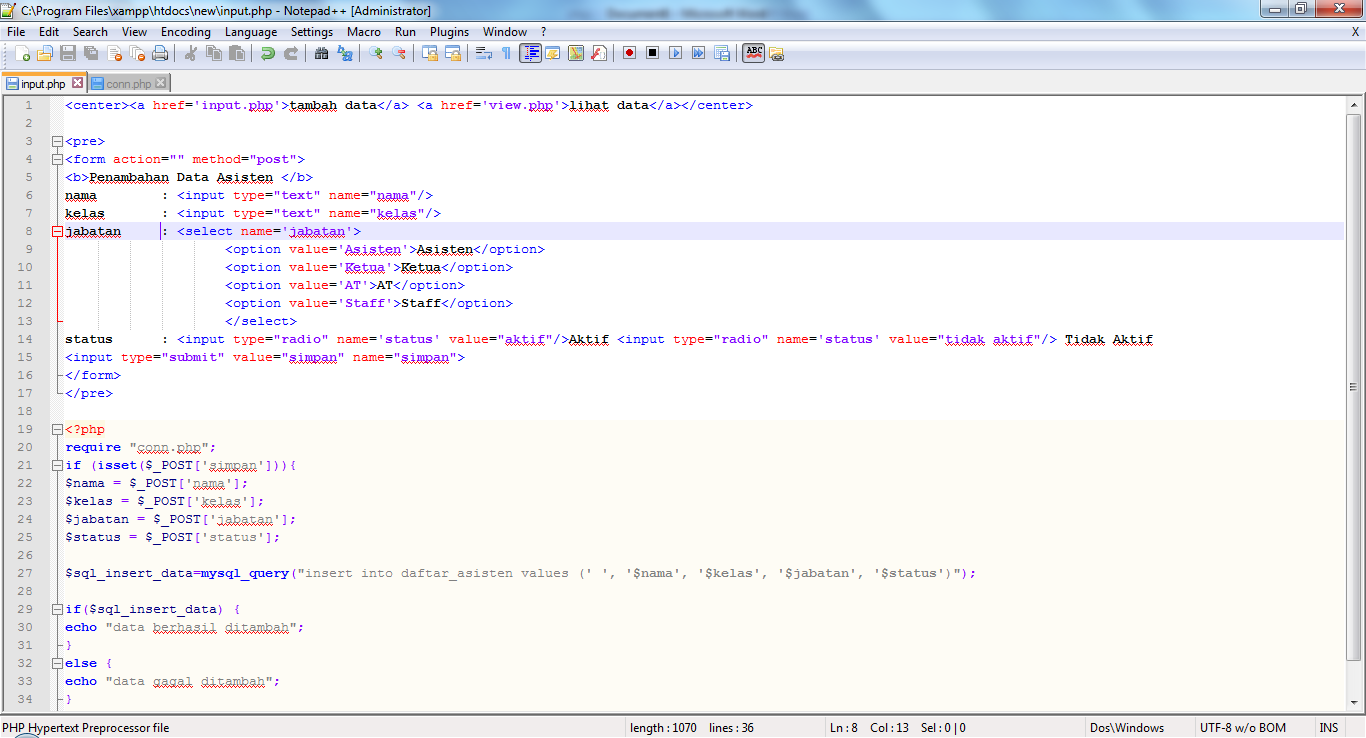Open the Macro menu
The width and height of the screenshot is (1366, 738).
pyautogui.click(x=364, y=32)
